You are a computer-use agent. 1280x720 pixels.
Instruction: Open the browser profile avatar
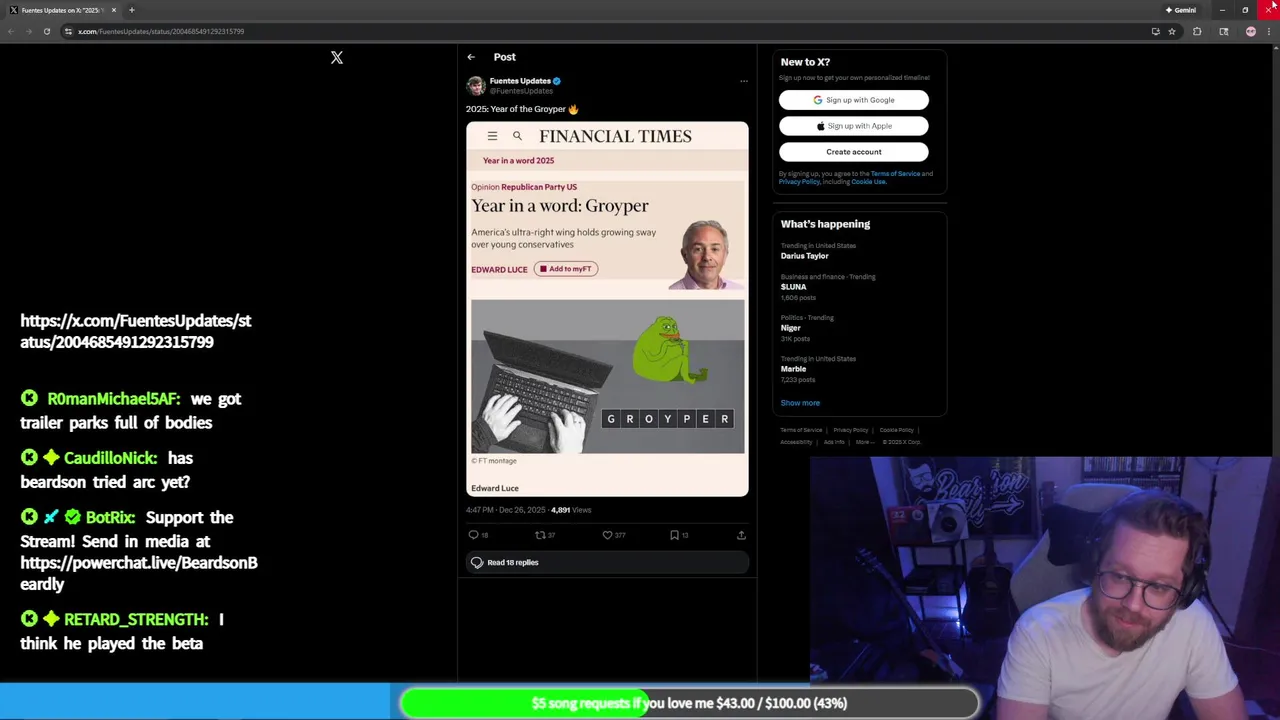(x=1250, y=31)
